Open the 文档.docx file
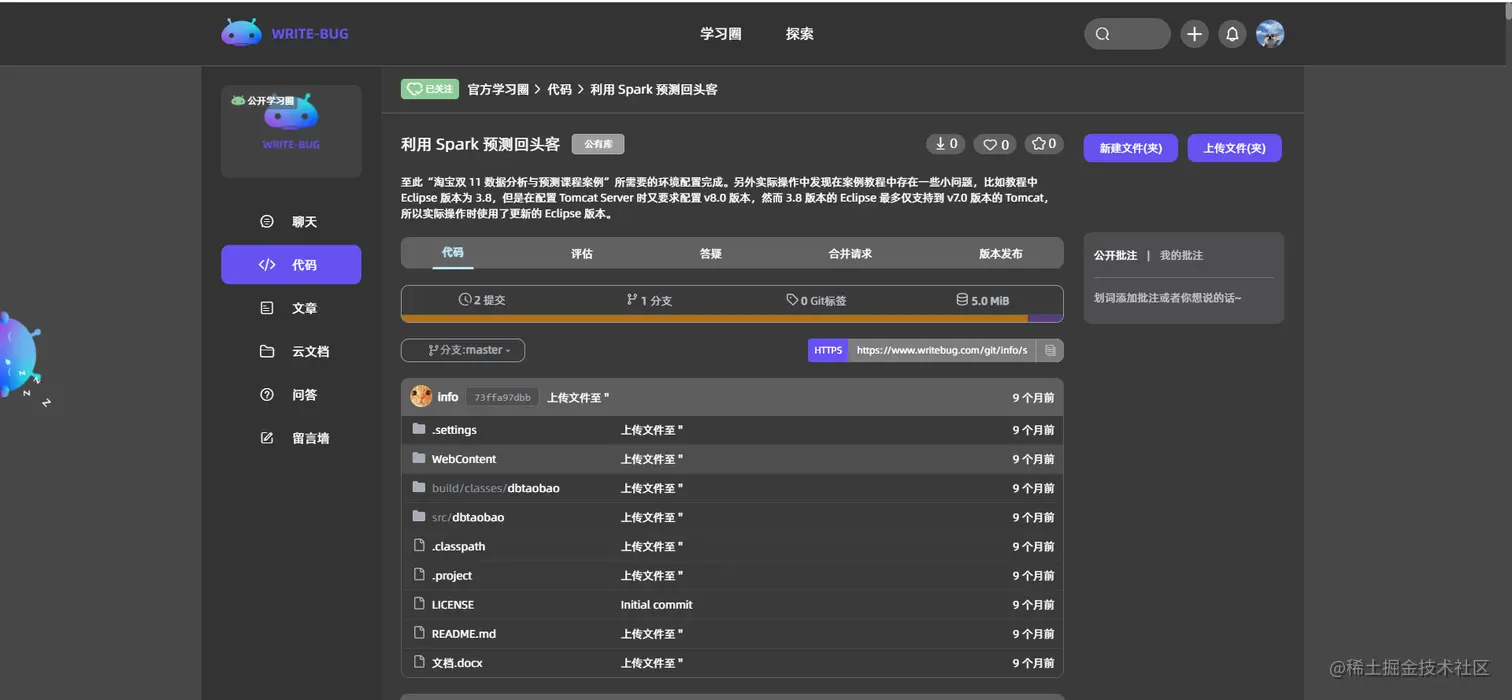This screenshot has height=700, width=1512. [457, 662]
